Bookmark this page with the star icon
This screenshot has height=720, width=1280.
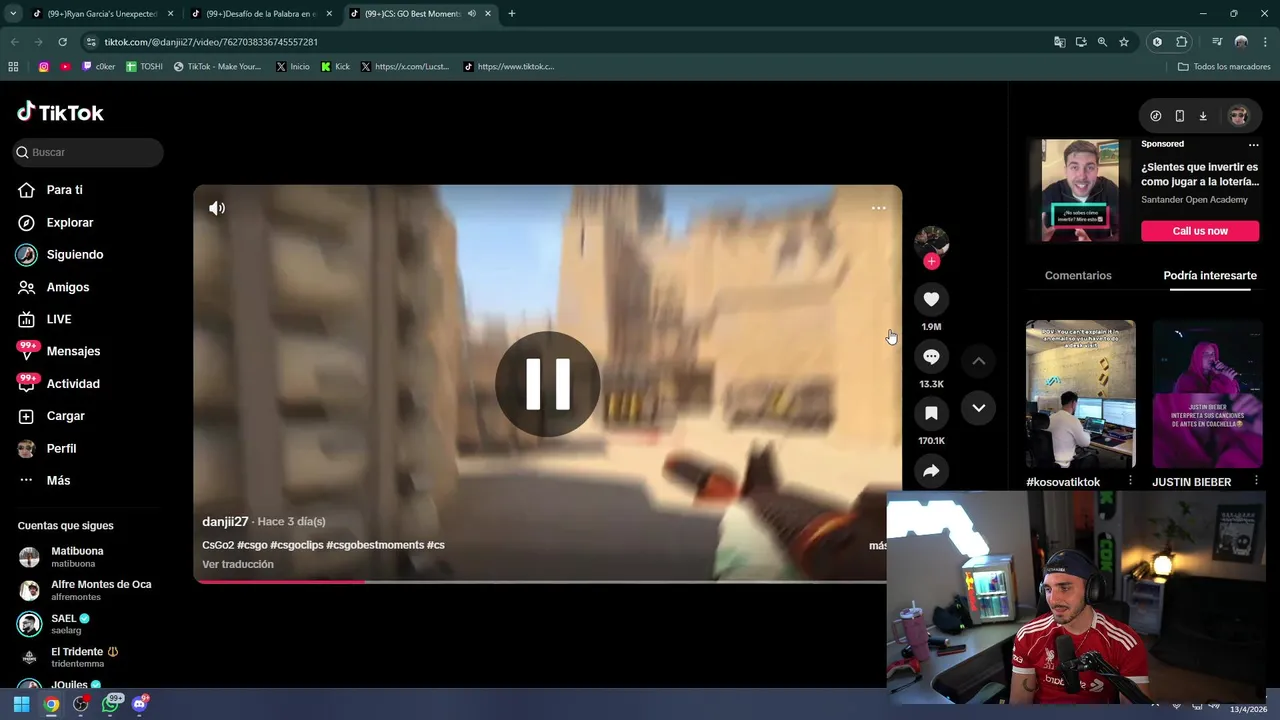(1124, 42)
